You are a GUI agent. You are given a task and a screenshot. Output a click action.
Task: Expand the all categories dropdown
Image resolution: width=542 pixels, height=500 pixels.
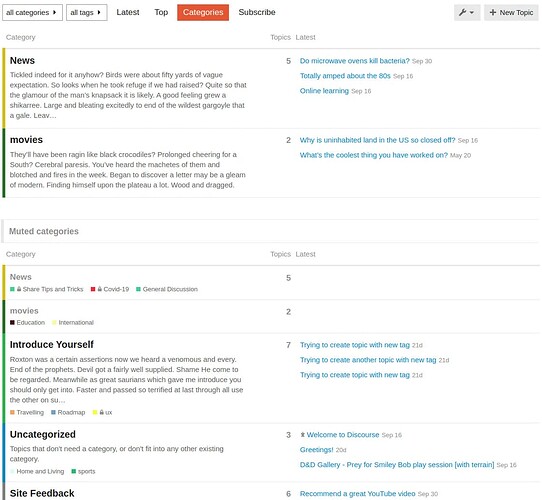(x=32, y=12)
